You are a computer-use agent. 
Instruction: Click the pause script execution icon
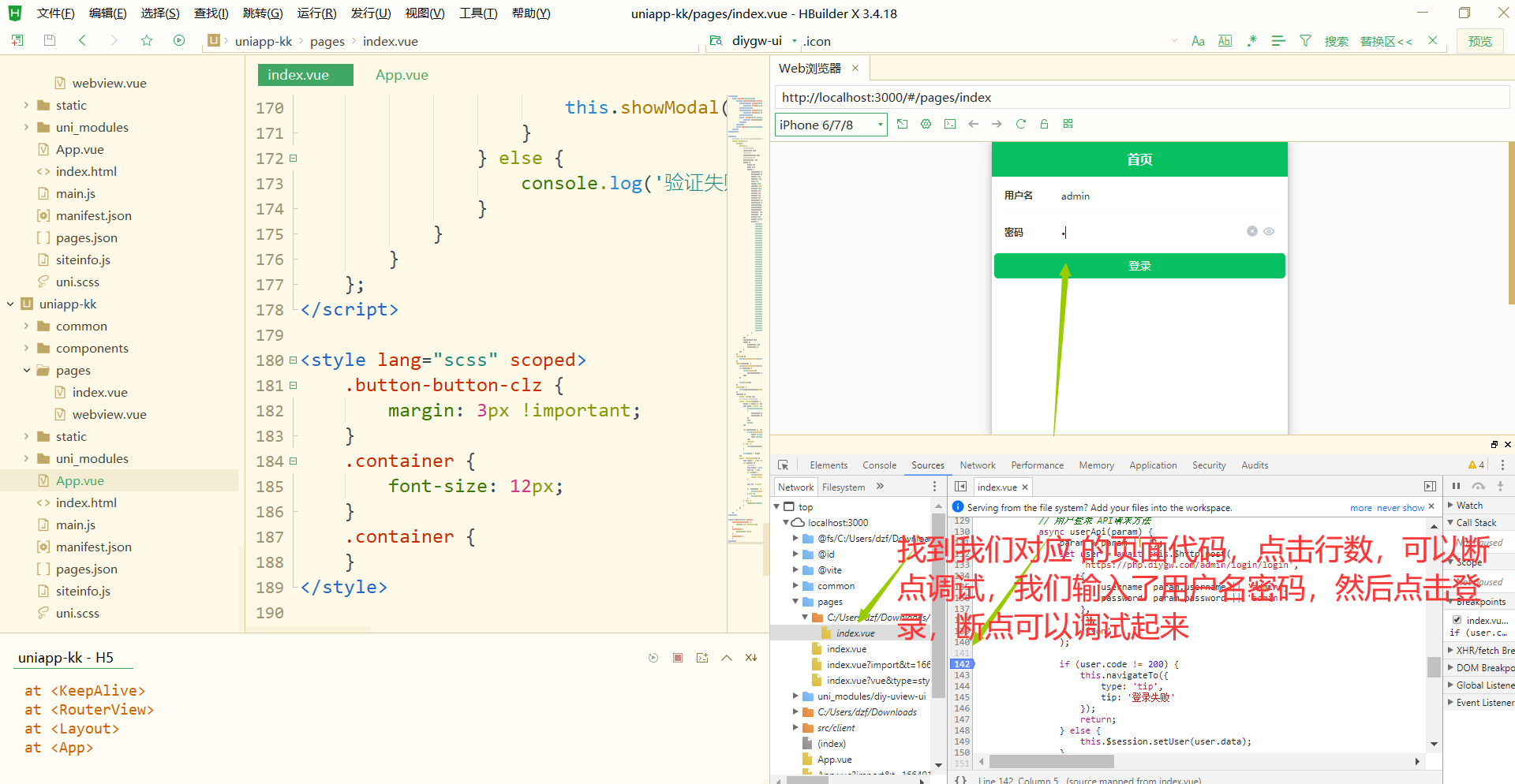[1456, 486]
